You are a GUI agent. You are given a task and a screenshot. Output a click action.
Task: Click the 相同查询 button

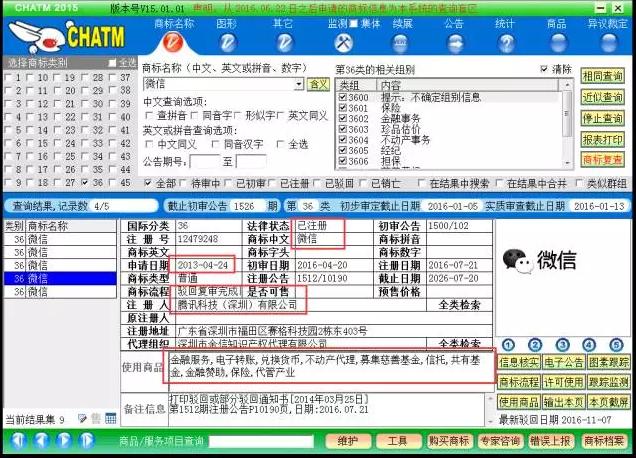pos(602,76)
